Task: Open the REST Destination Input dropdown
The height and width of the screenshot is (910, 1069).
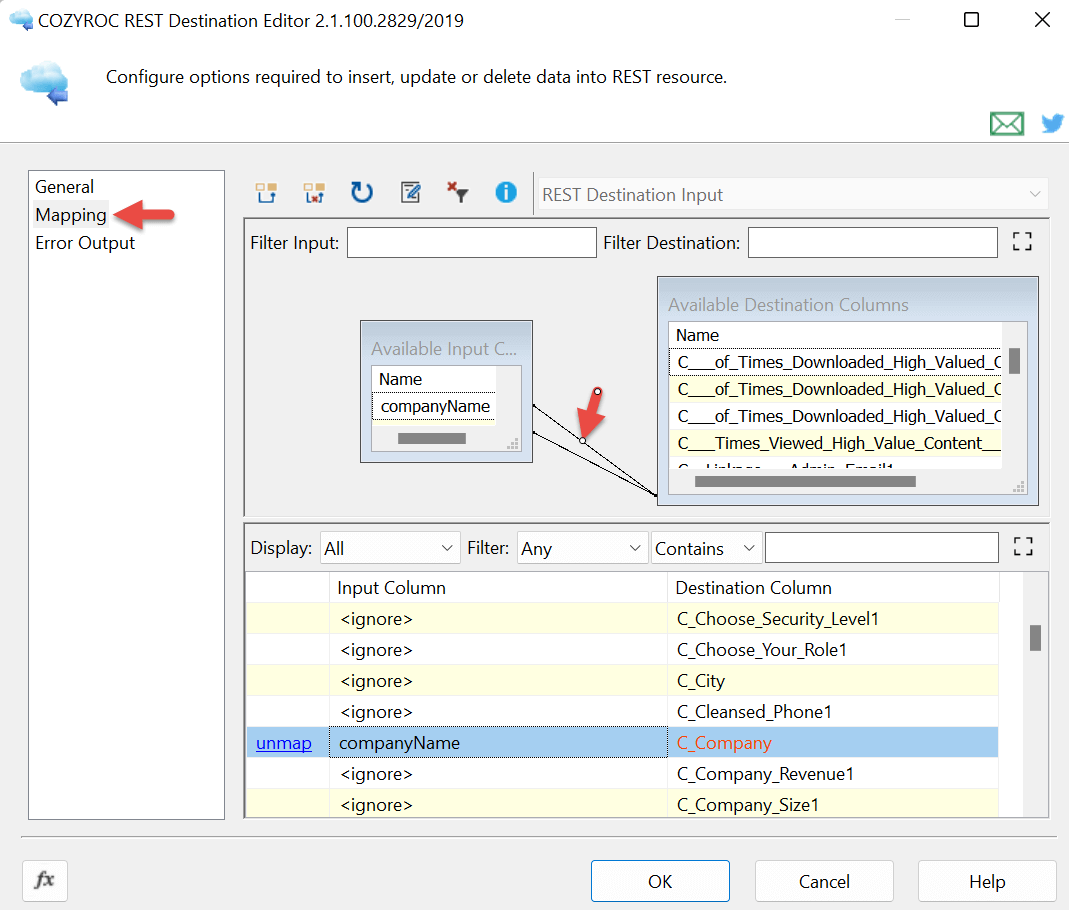Action: 792,194
